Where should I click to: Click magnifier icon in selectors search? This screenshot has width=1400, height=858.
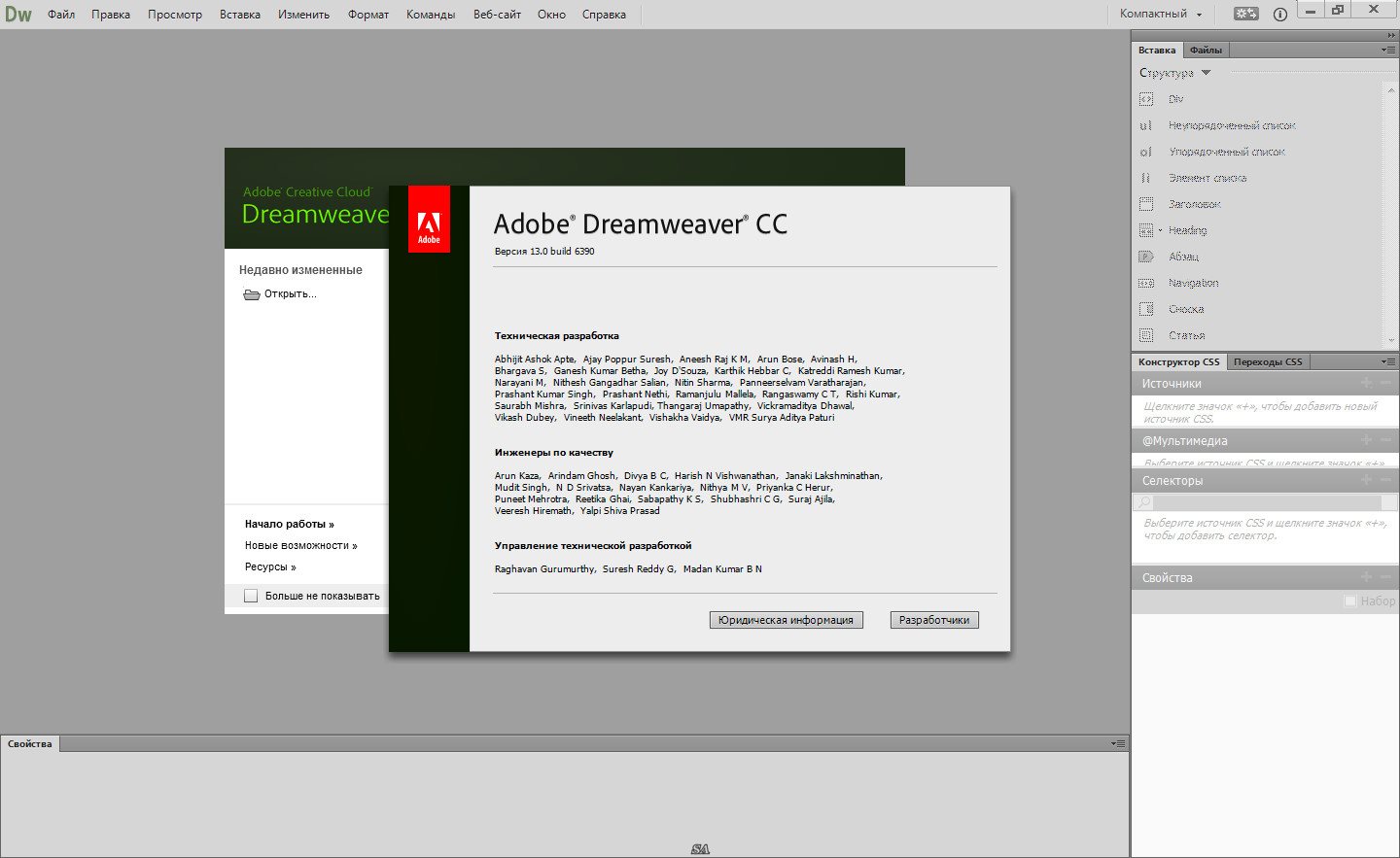tap(1143, 502)
